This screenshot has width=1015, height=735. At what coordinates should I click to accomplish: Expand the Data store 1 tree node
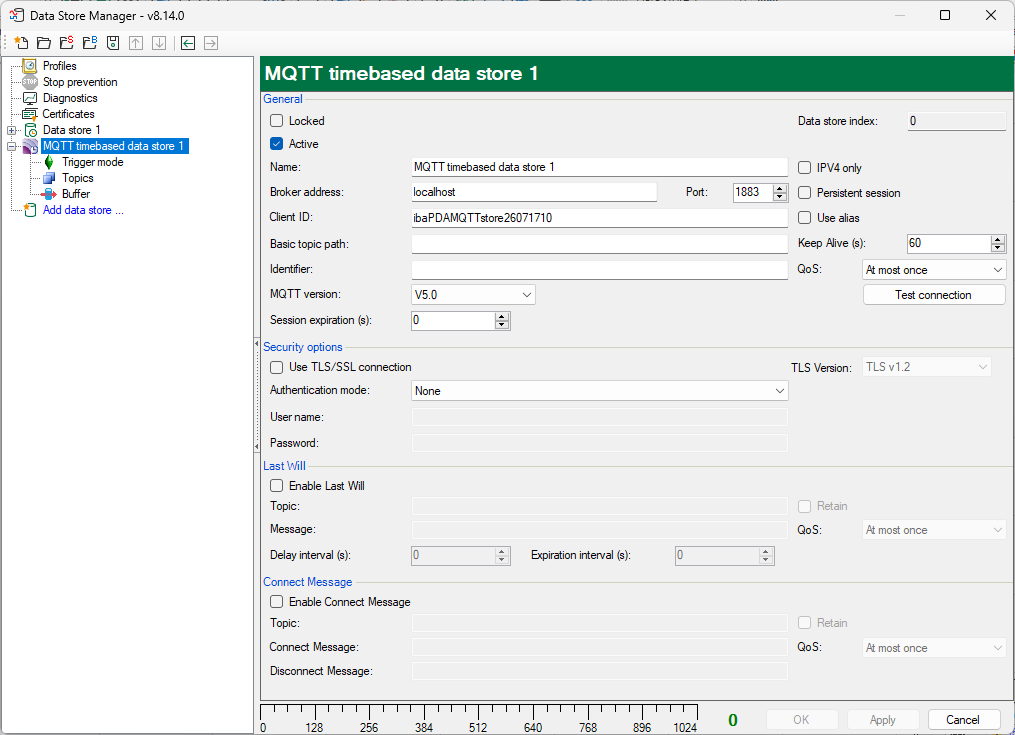[x=11, y=130]
